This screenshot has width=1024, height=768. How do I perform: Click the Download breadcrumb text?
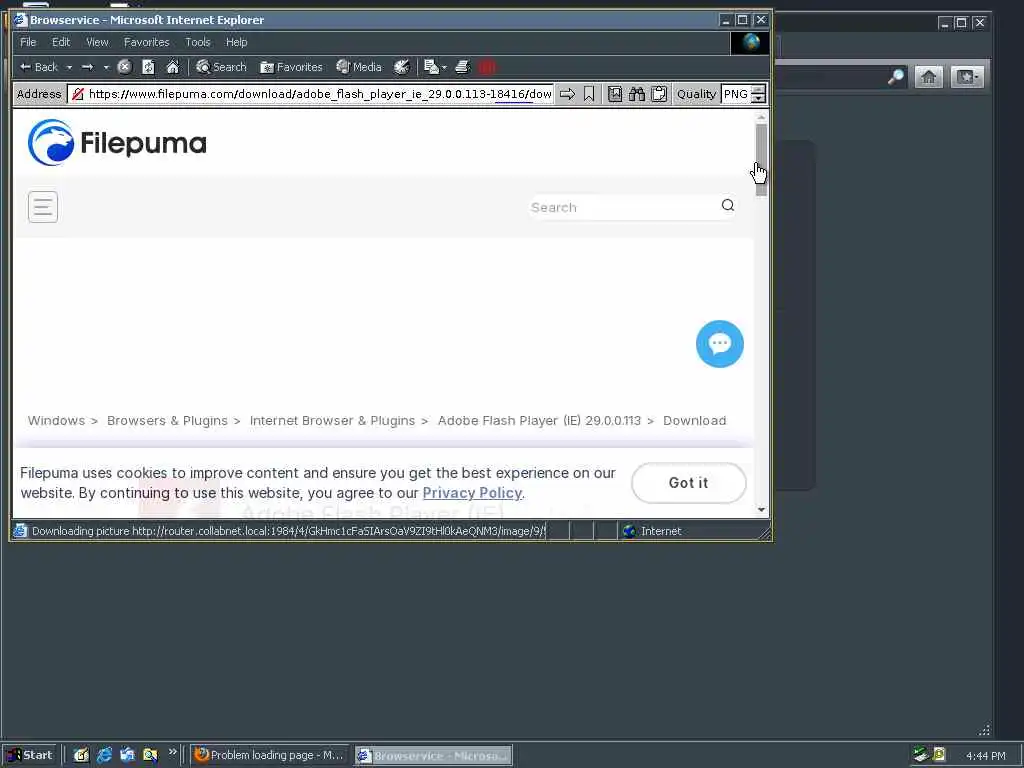click(695, 421)
